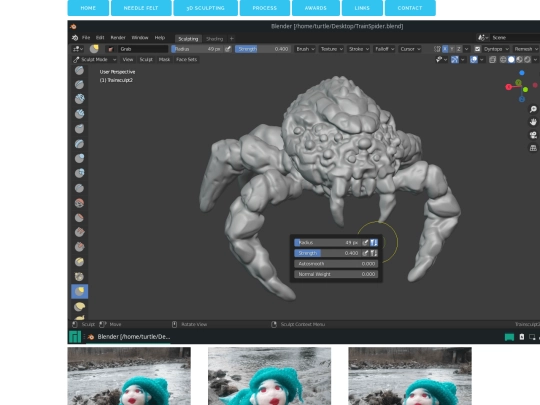Switch to the Shading workspace tab
Screen dimensions: 540x405
tap(214, 39)
